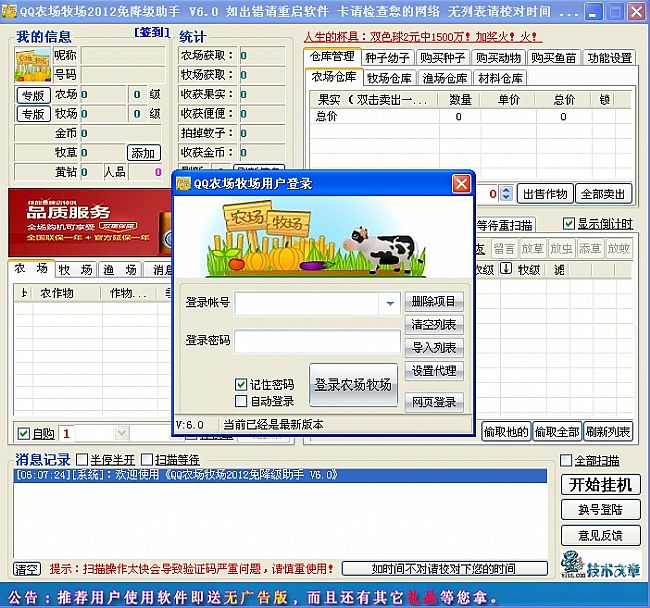This screenshot has height=608, width=650.
Task: Click the 农作物 column header
Action: (x=68, y=293)
